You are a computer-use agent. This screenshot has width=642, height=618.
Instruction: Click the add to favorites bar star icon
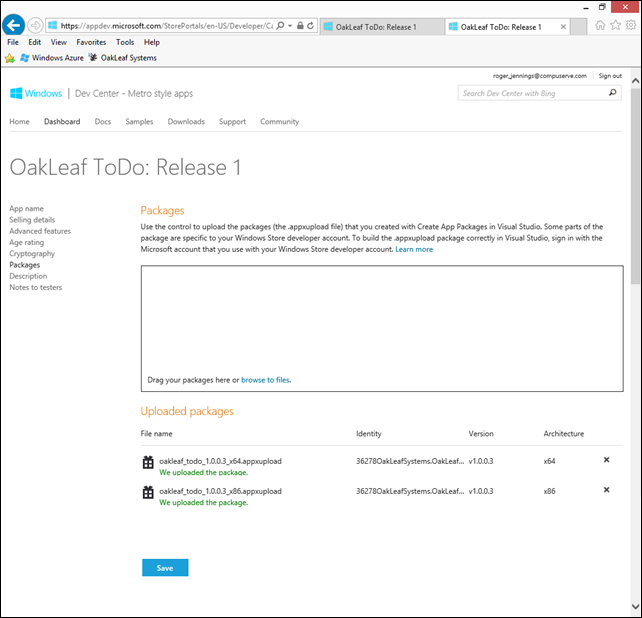(x=10, y=58)
